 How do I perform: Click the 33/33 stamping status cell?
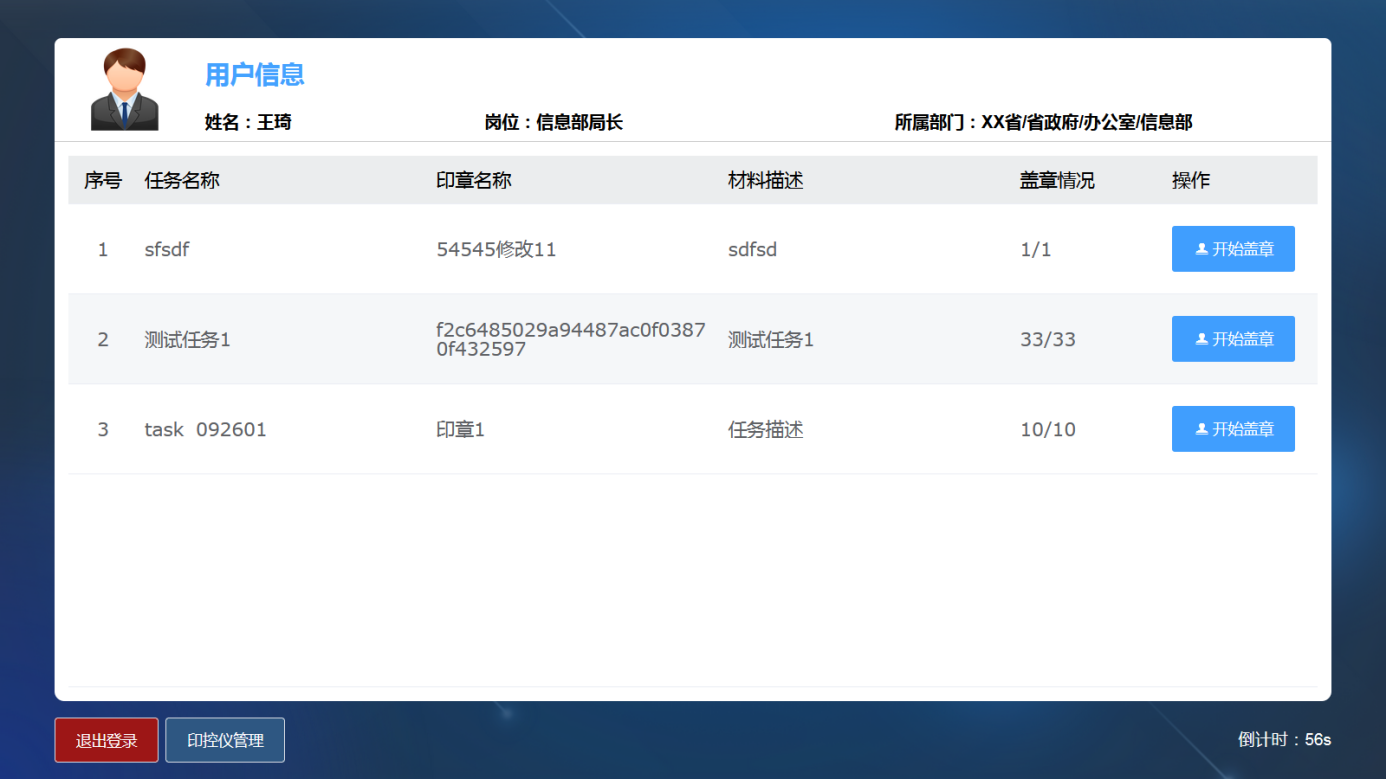(1048, 339)
